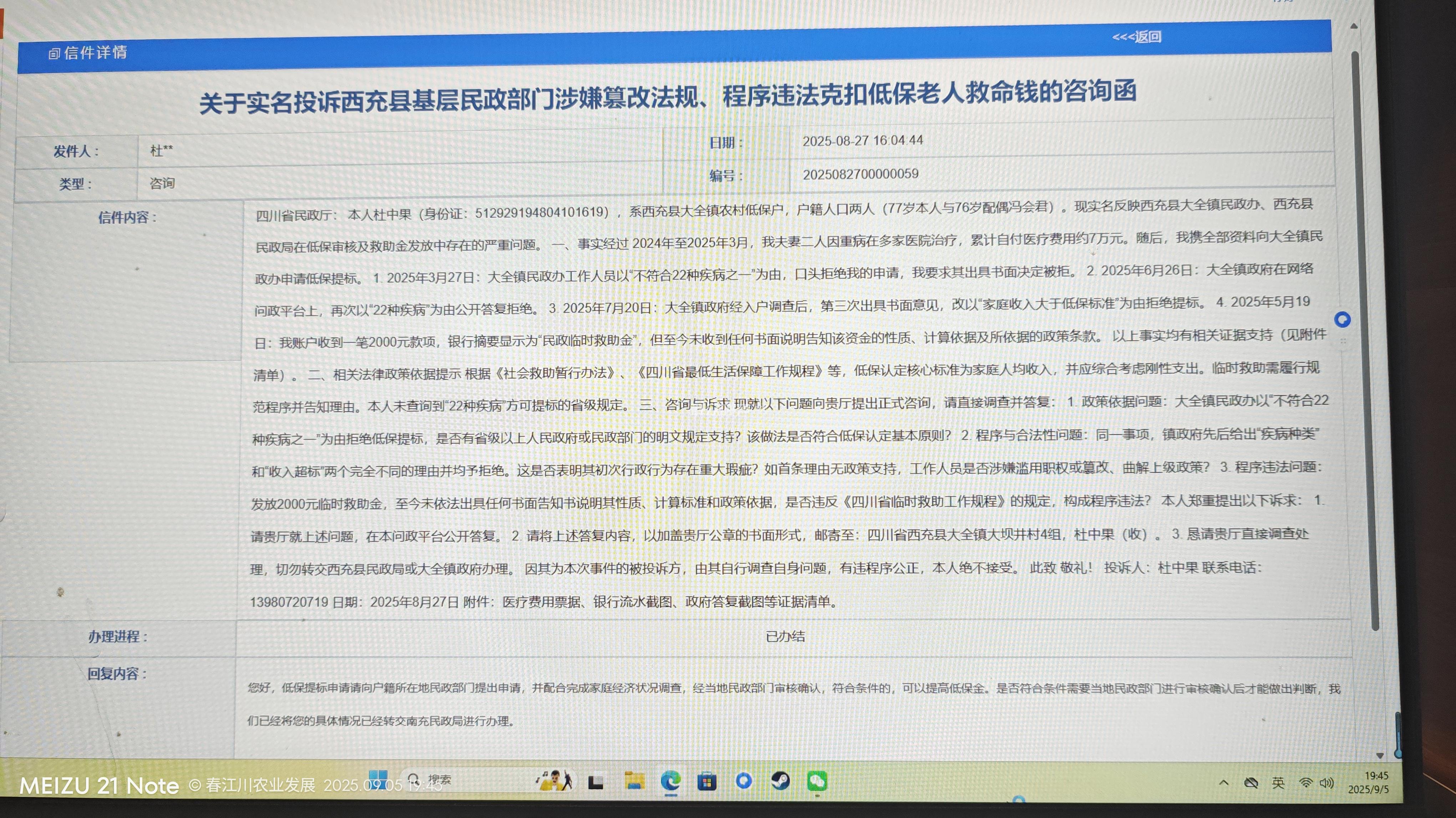Image resolution: width=1456 pixels, height=818 pixels.
Task: Click the scrollbar down arrow
Action: click(1380, 756)
